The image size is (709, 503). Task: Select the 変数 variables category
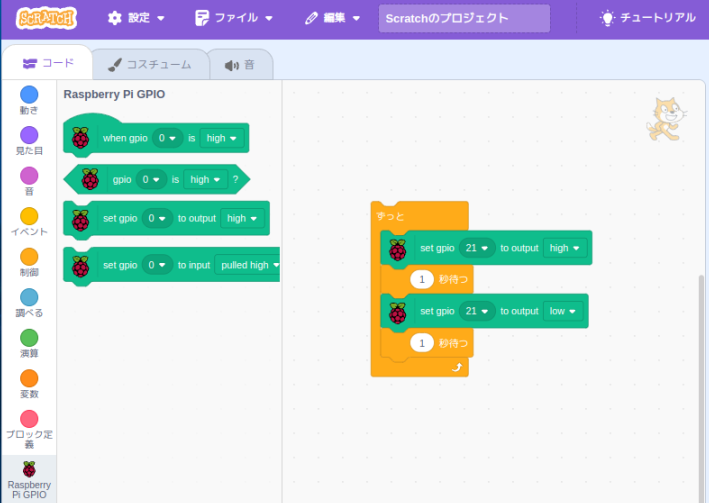pyautogui.click(x=29, y=384)
